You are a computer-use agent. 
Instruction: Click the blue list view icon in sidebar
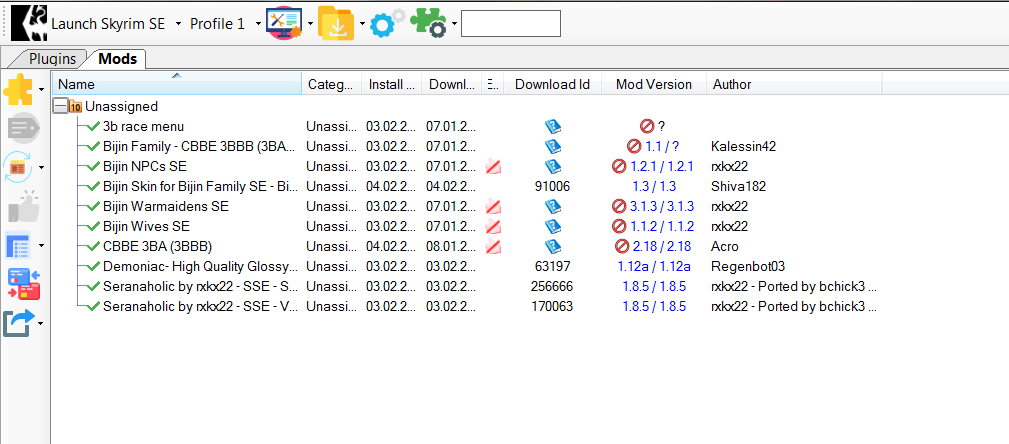(x=19, y=245)
